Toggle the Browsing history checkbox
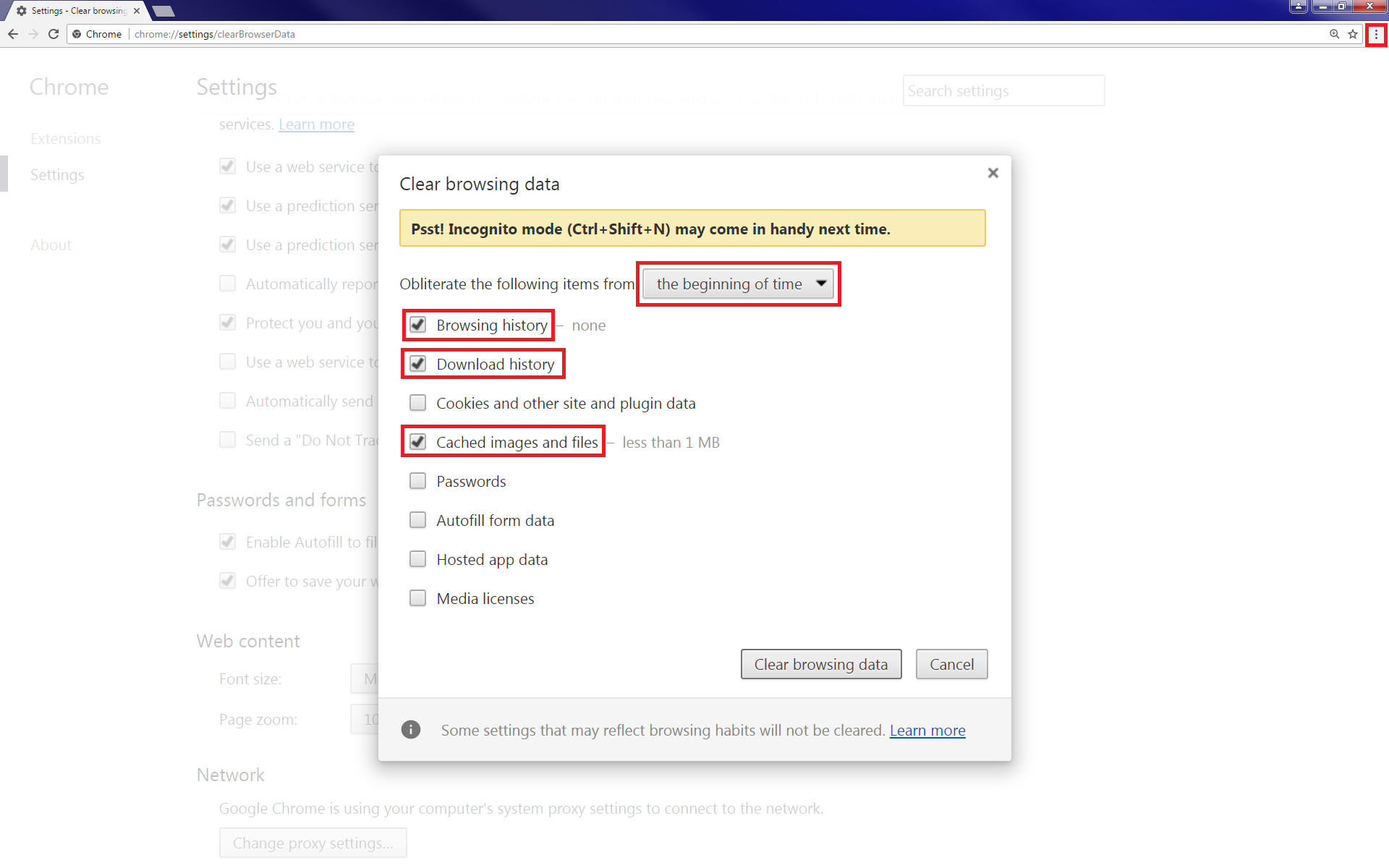The image size is (1389, 868). click(x=418, y=324)
